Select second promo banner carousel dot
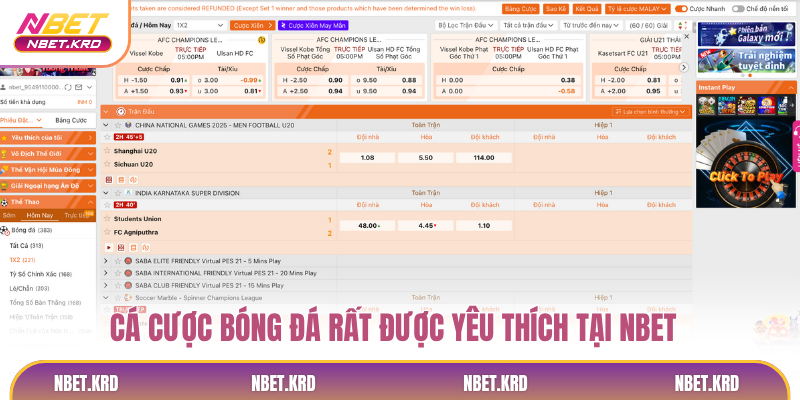 [749, 75]
